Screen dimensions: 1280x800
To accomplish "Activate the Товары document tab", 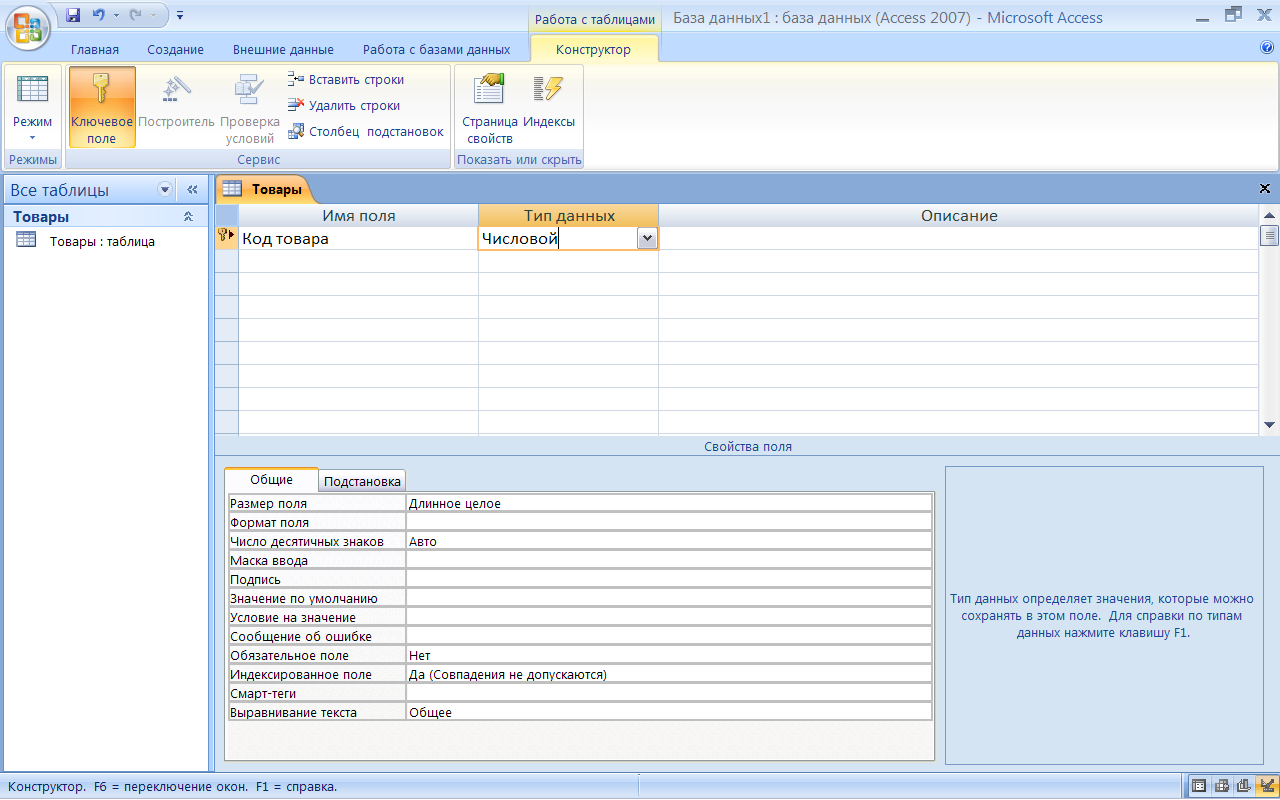I will 265,188.
